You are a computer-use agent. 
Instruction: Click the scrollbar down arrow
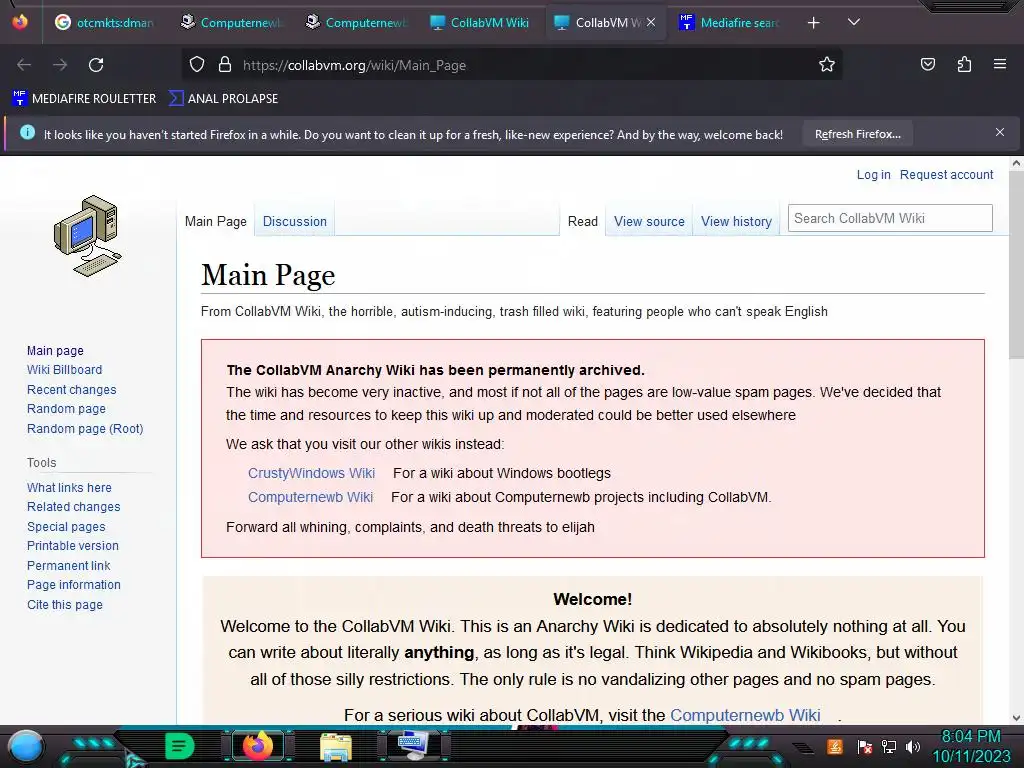tap(1016, 718)
